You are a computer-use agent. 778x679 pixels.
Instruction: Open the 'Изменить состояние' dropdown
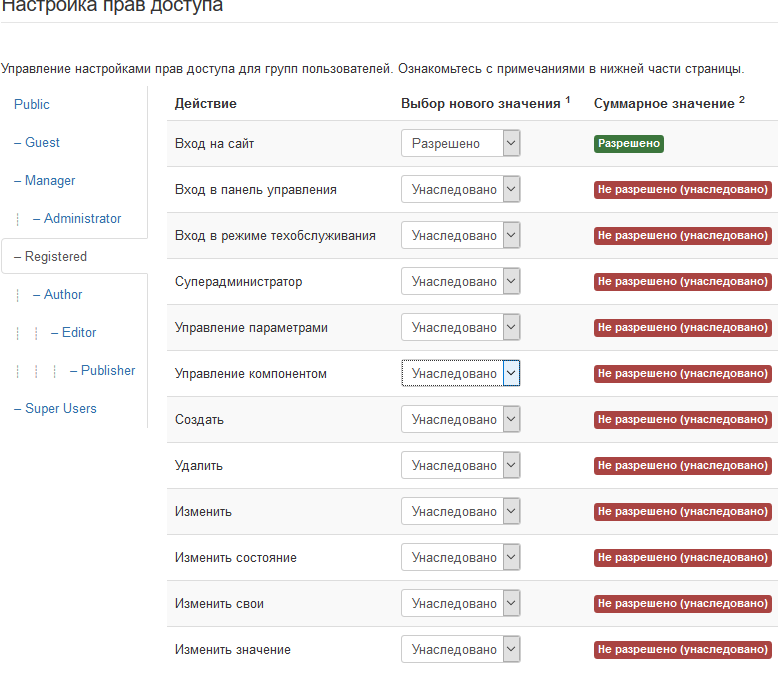[460, 558]
